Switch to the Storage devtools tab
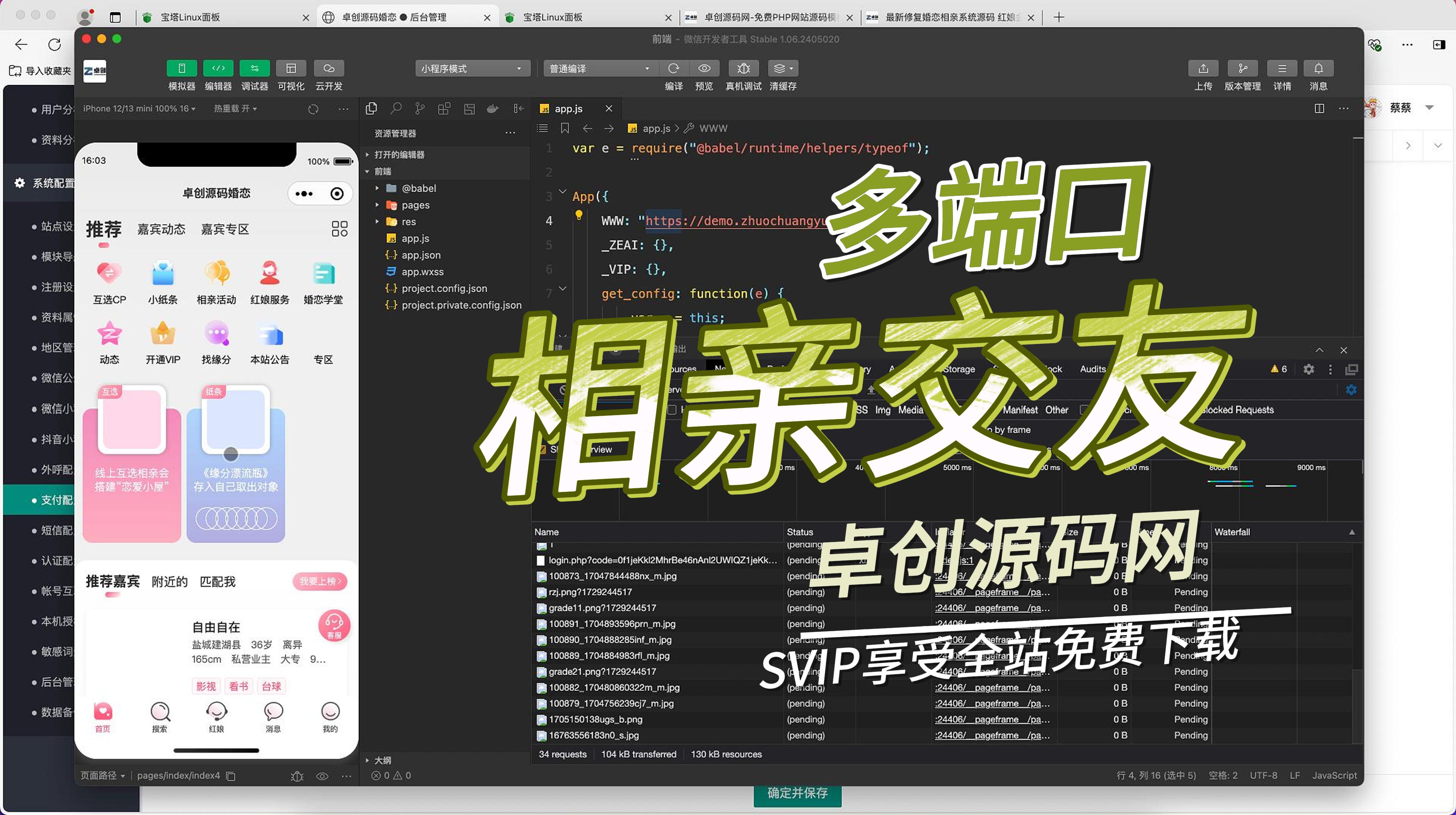1456x815 pixels. [x=959, y=369]
